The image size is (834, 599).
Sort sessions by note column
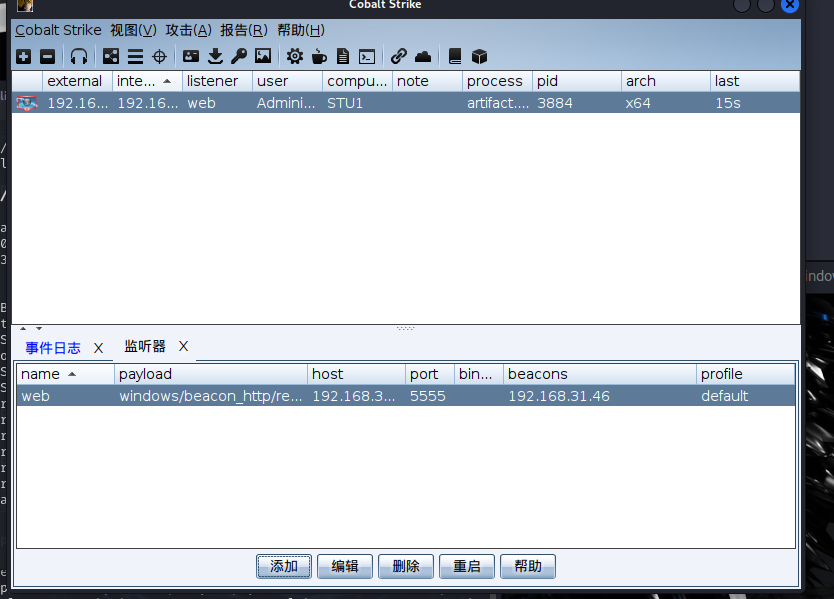tap(428, 81)
